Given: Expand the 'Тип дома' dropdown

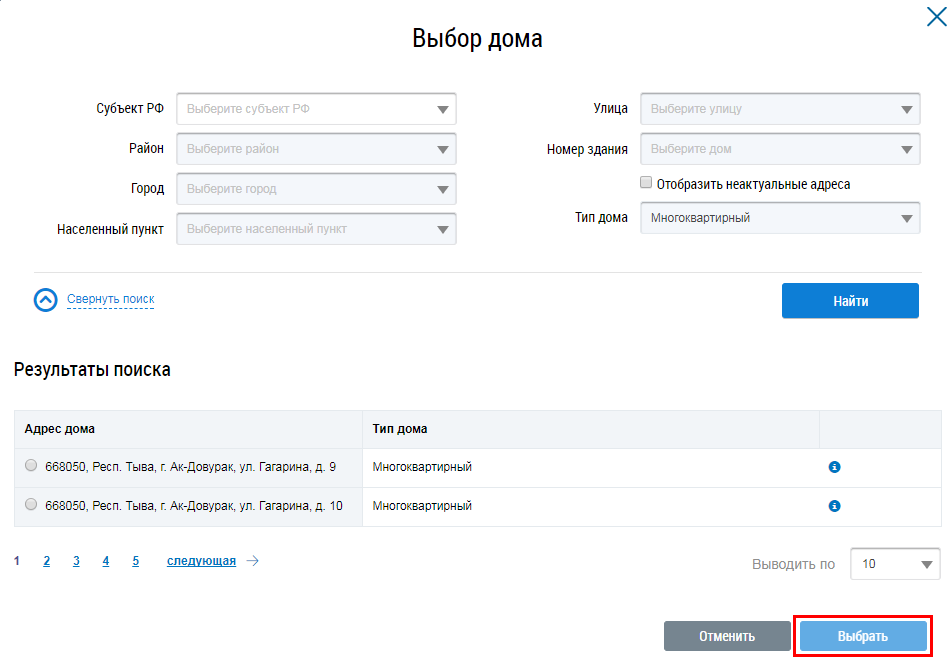Looking at the screenshot, I should point(780,218).
